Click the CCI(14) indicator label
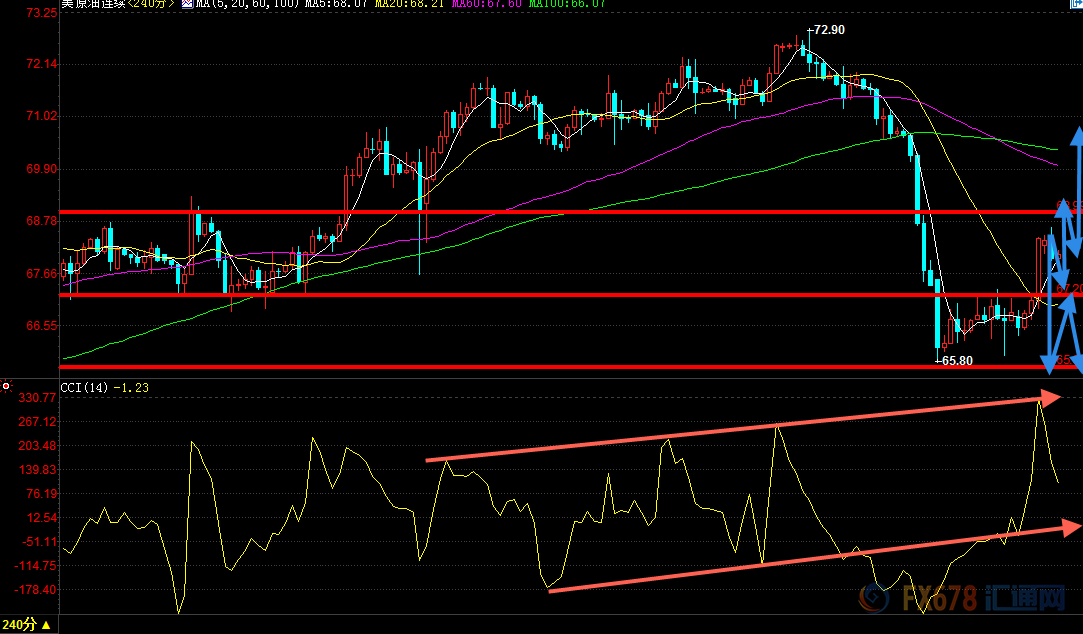Image resolution: width=1083 pixels, height=634 pixels. (84, 387)
